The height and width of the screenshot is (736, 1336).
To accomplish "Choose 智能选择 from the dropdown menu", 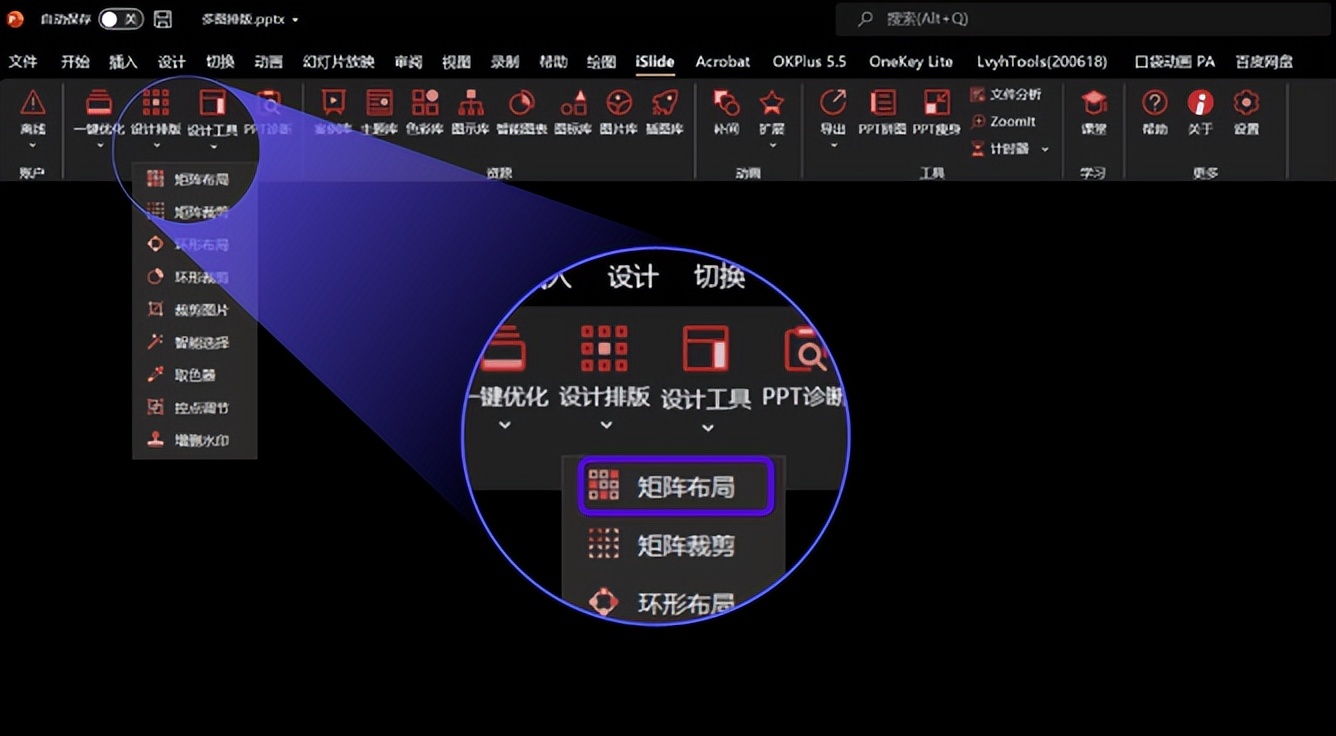I will click(200, 342).
